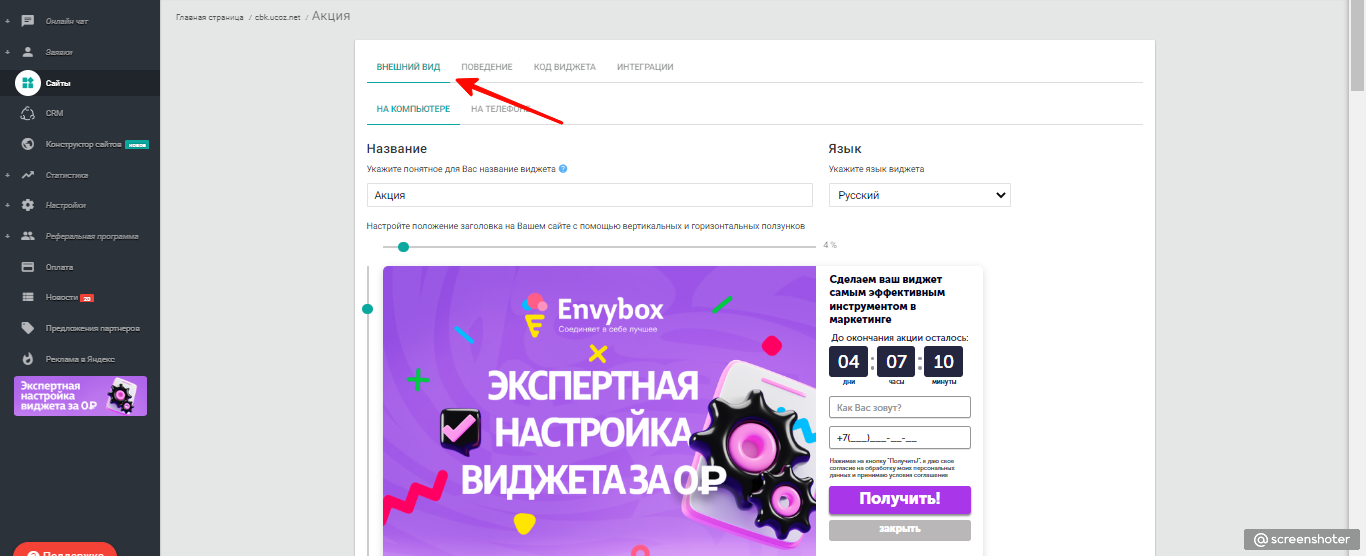Click the help icon beside widget name hint
Viewport: 1366px width, 556px height.
click(x=563, y=169)
